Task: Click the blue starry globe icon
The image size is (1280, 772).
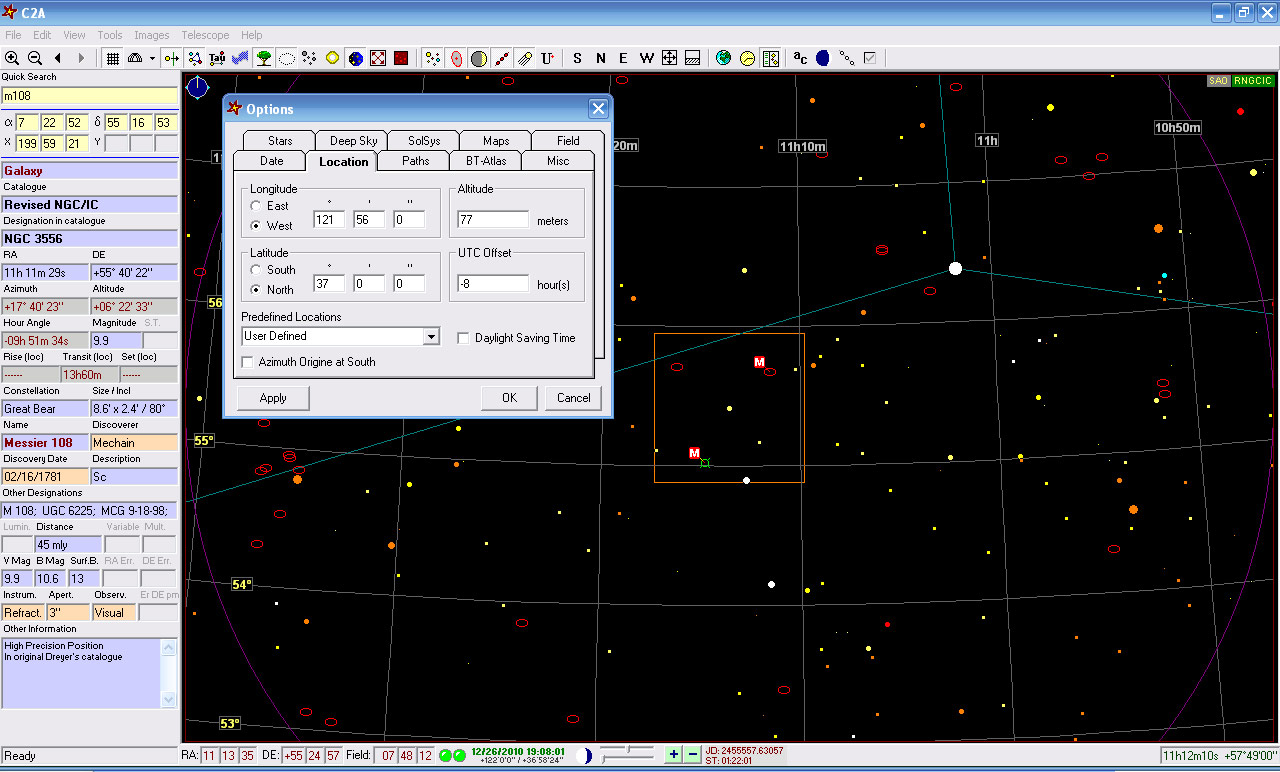Action: [x=356, y=58]
